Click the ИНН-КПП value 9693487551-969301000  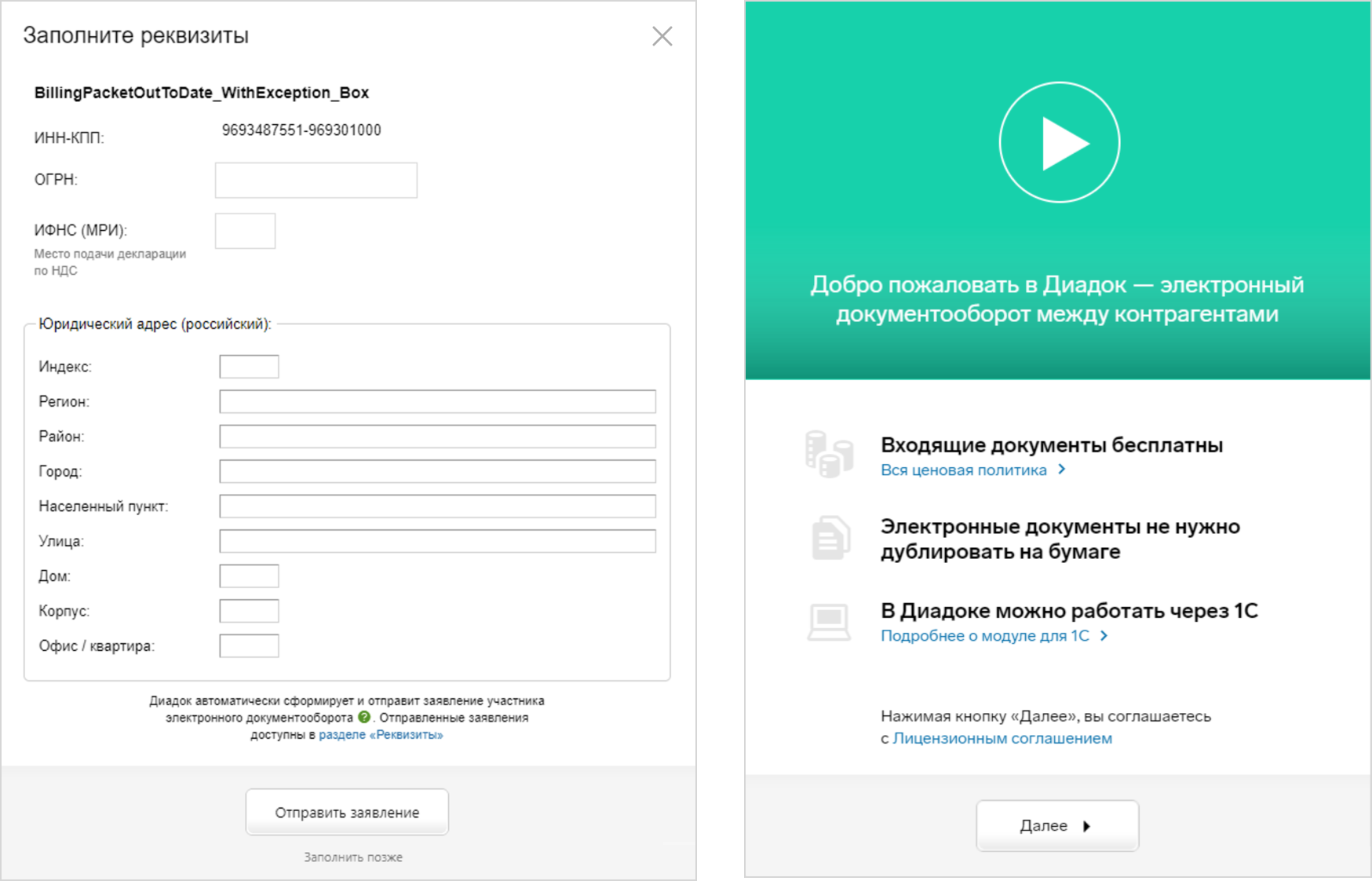coord(301,130)
